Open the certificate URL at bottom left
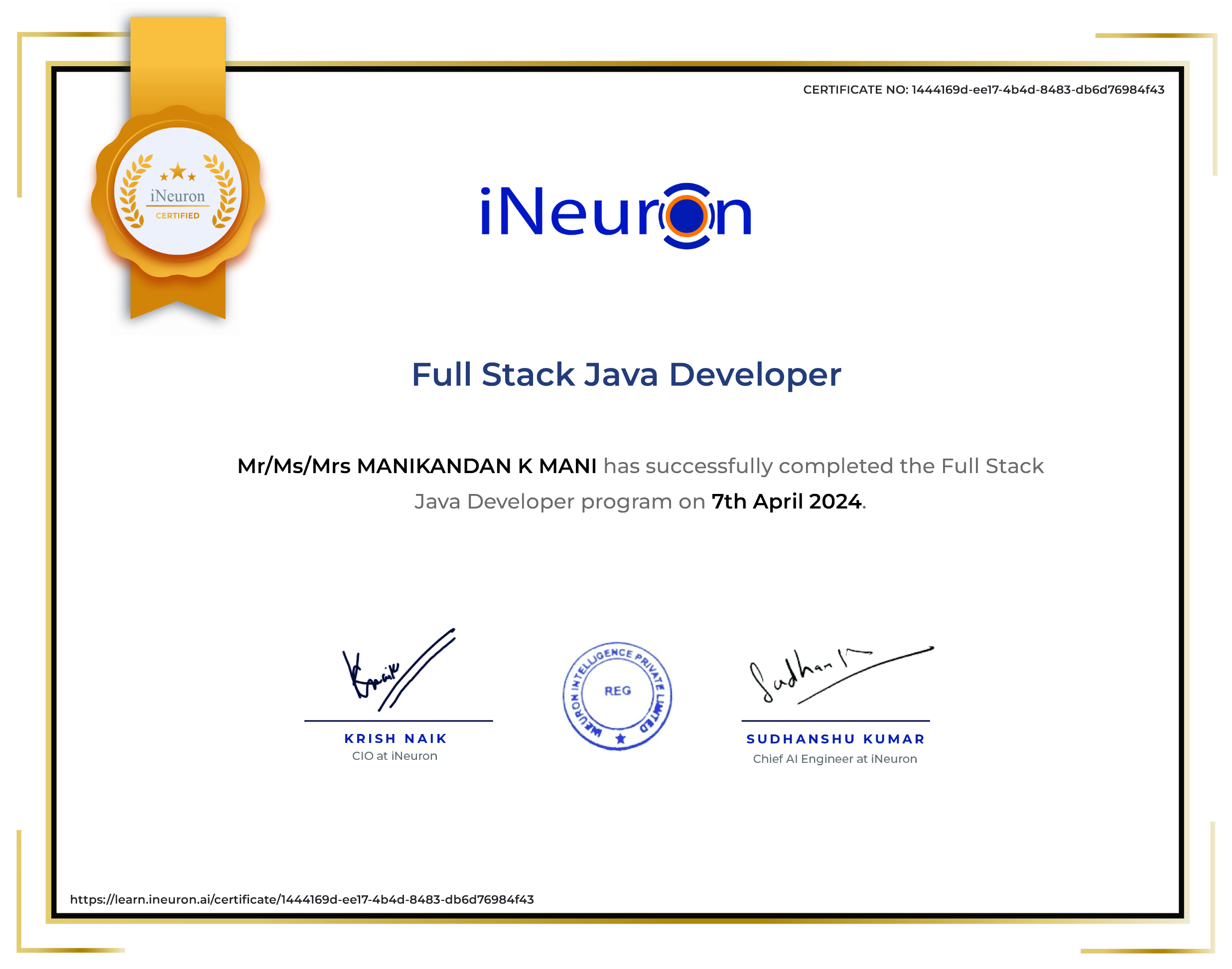 pos(301,899)
